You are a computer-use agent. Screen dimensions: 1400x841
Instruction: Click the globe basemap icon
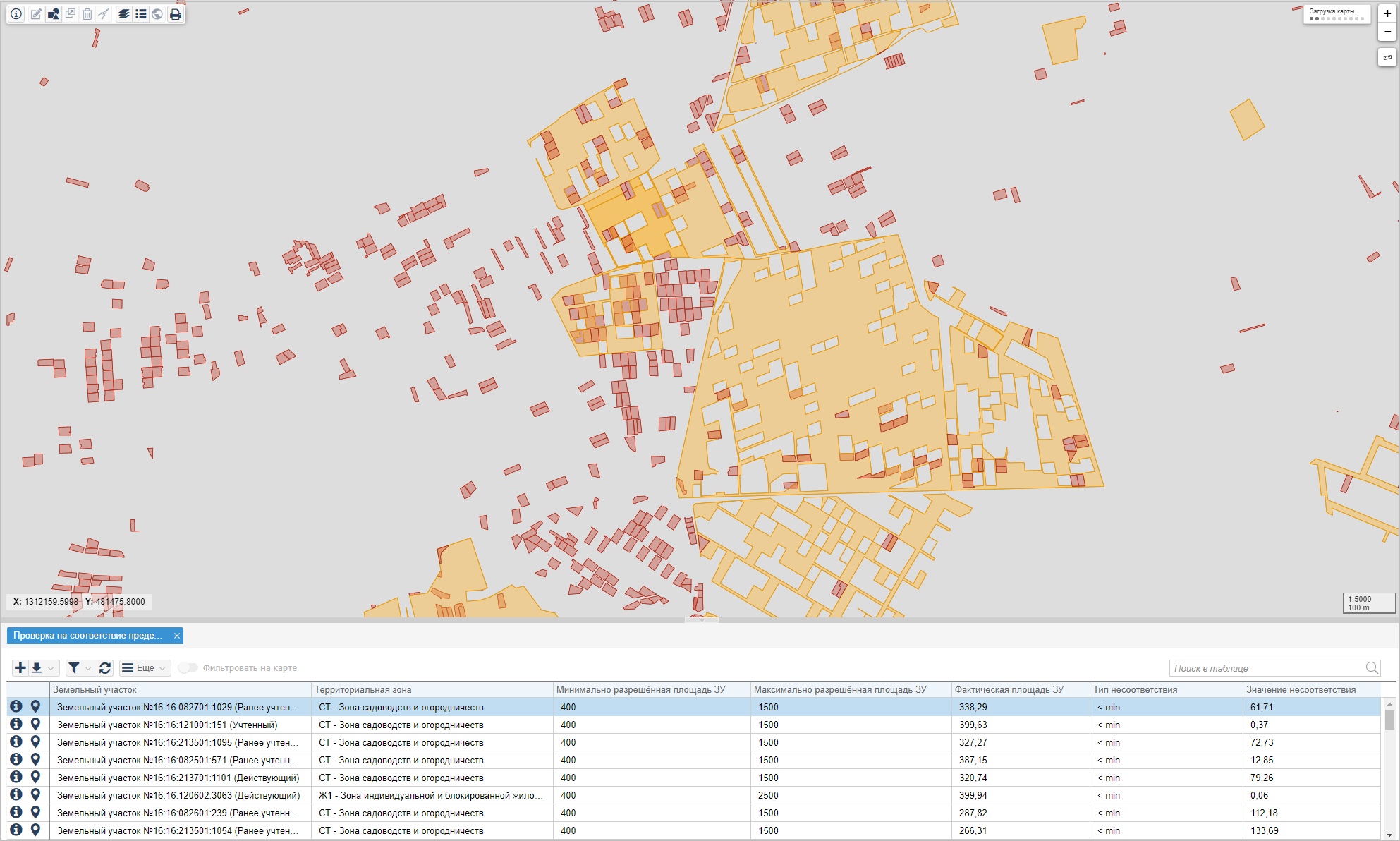click(x=157, y=13)
